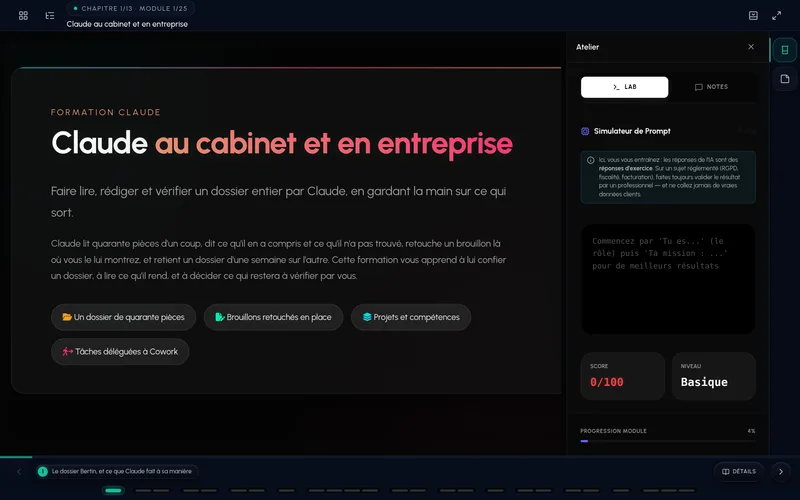The image size is (800, 500).
Task: Click the info icon in the warning box
Action: tap(591, 160)
